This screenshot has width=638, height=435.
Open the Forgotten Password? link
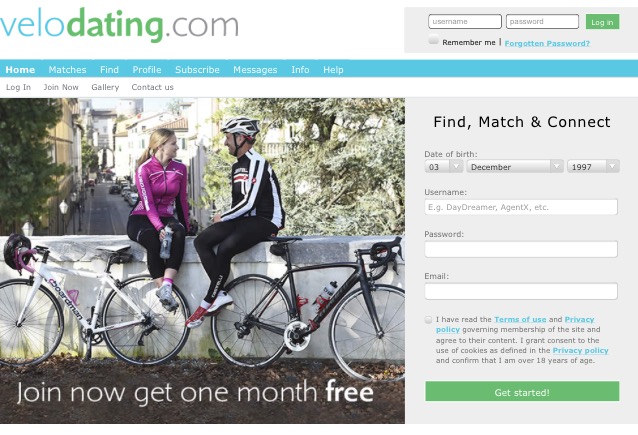(547, 43)
